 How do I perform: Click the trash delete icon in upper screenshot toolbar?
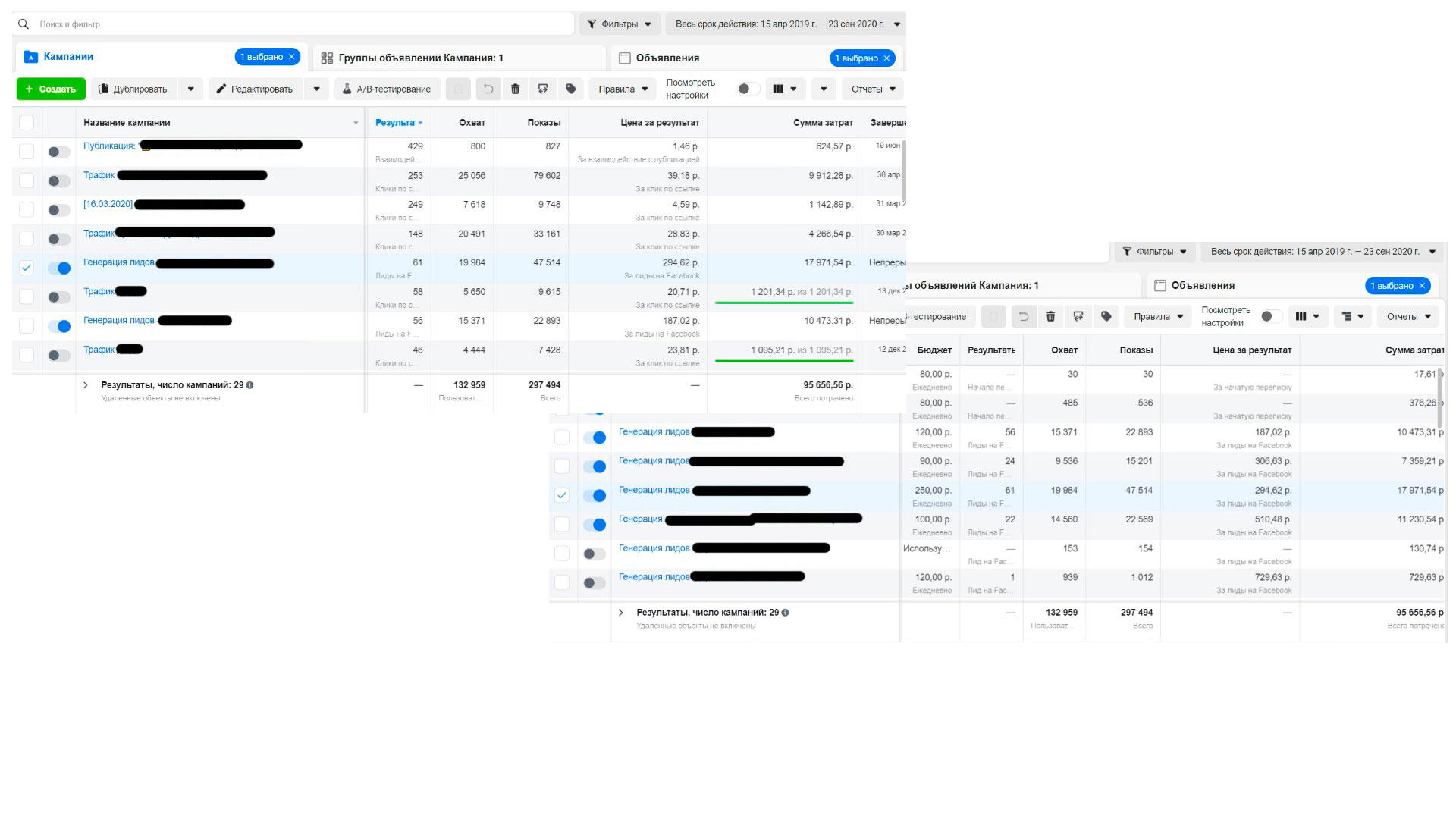515,89
